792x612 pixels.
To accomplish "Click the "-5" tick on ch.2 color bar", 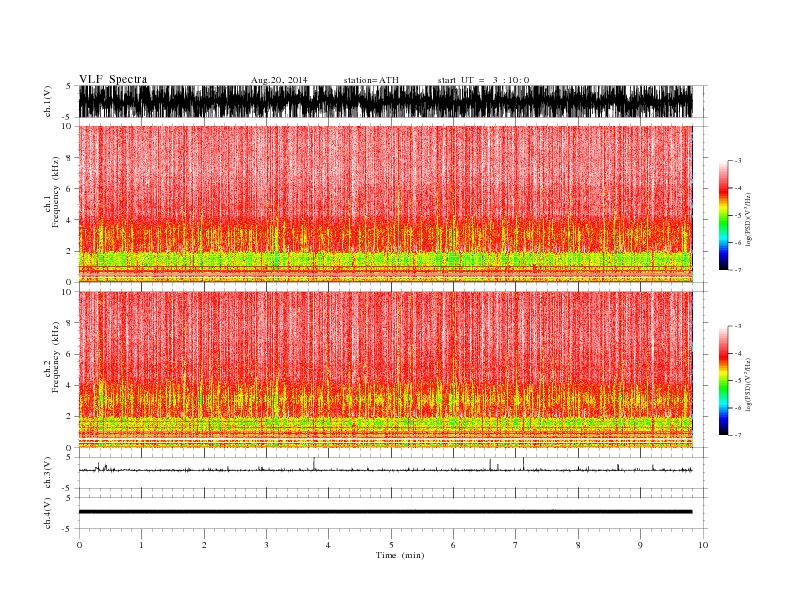I will coord(738,381).
